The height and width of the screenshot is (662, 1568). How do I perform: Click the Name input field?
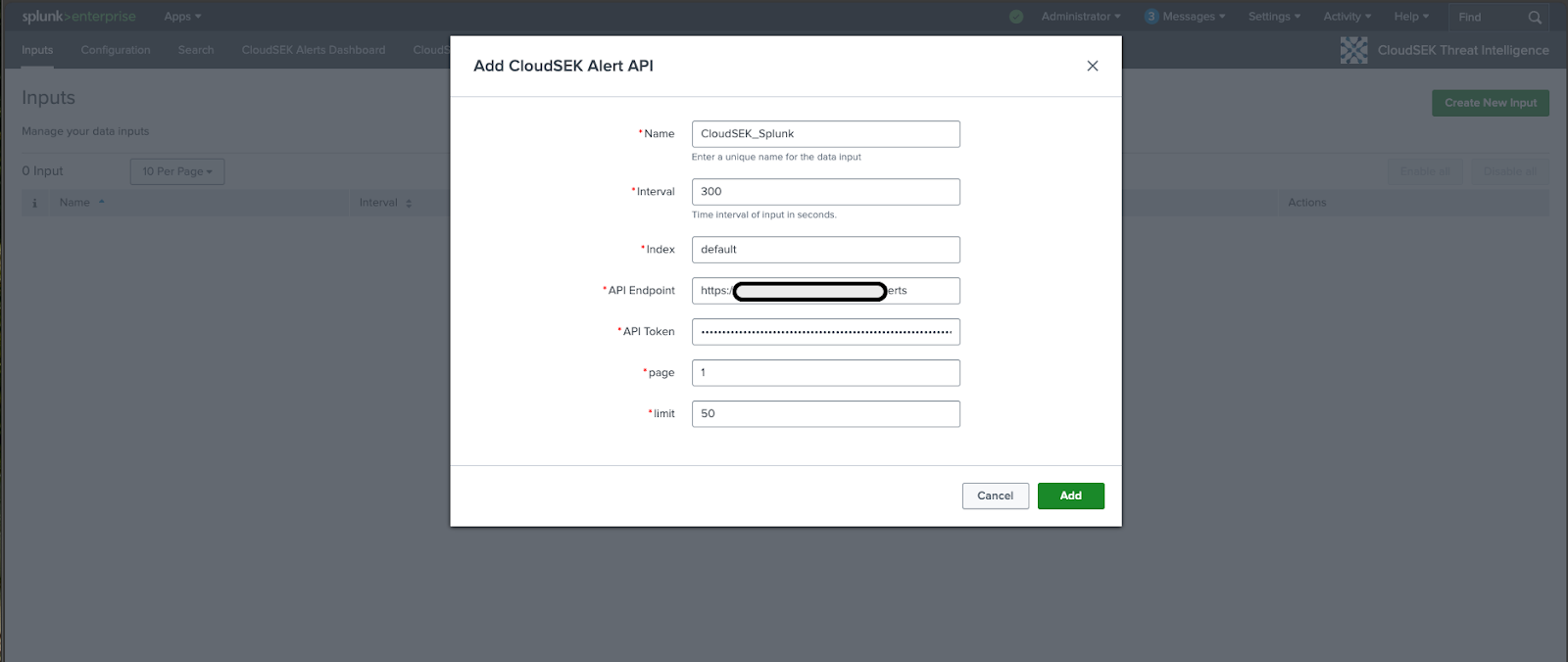tap(825, 134)
